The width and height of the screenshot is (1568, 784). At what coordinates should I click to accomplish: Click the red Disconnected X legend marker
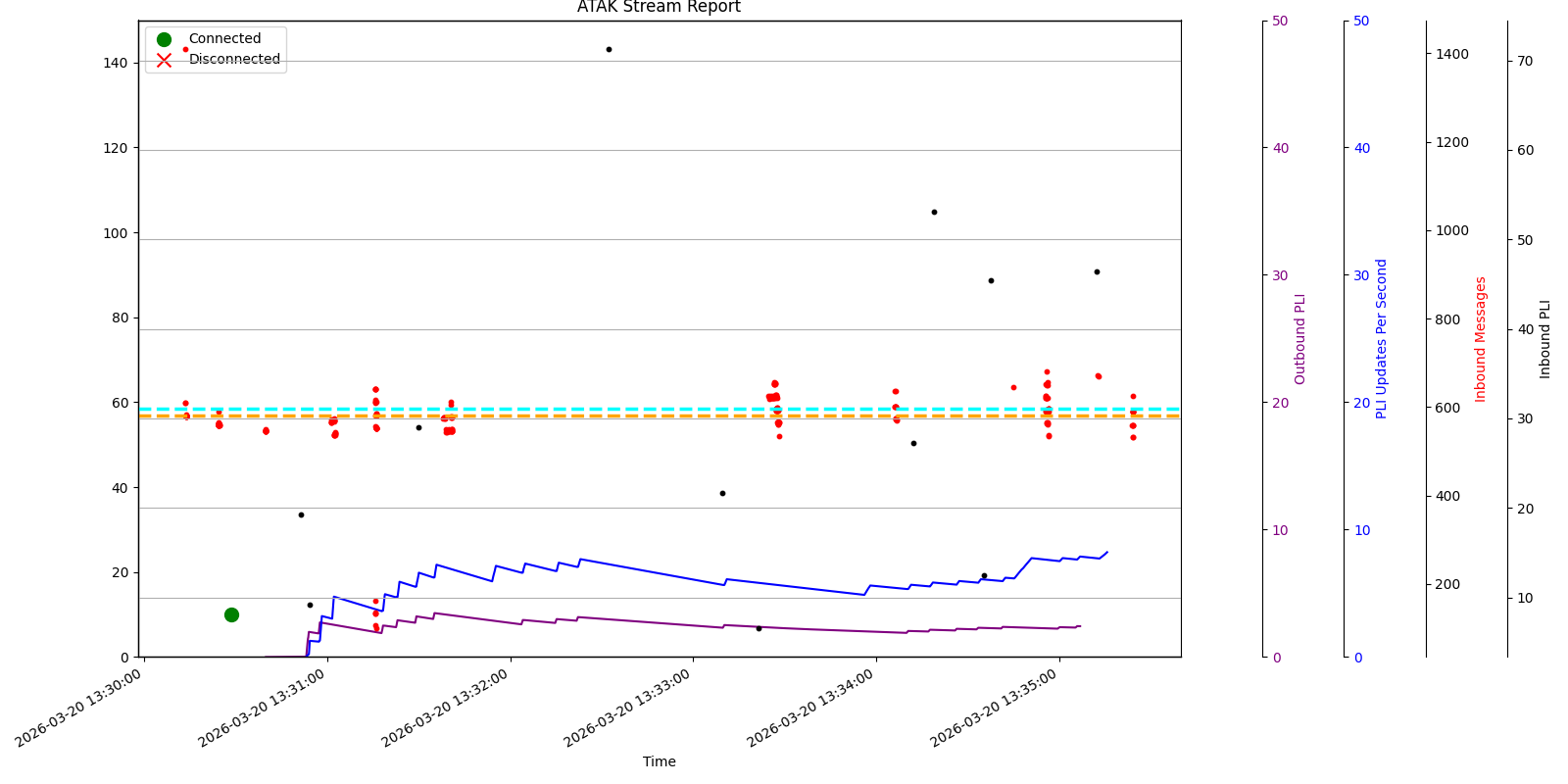point(164,60)
